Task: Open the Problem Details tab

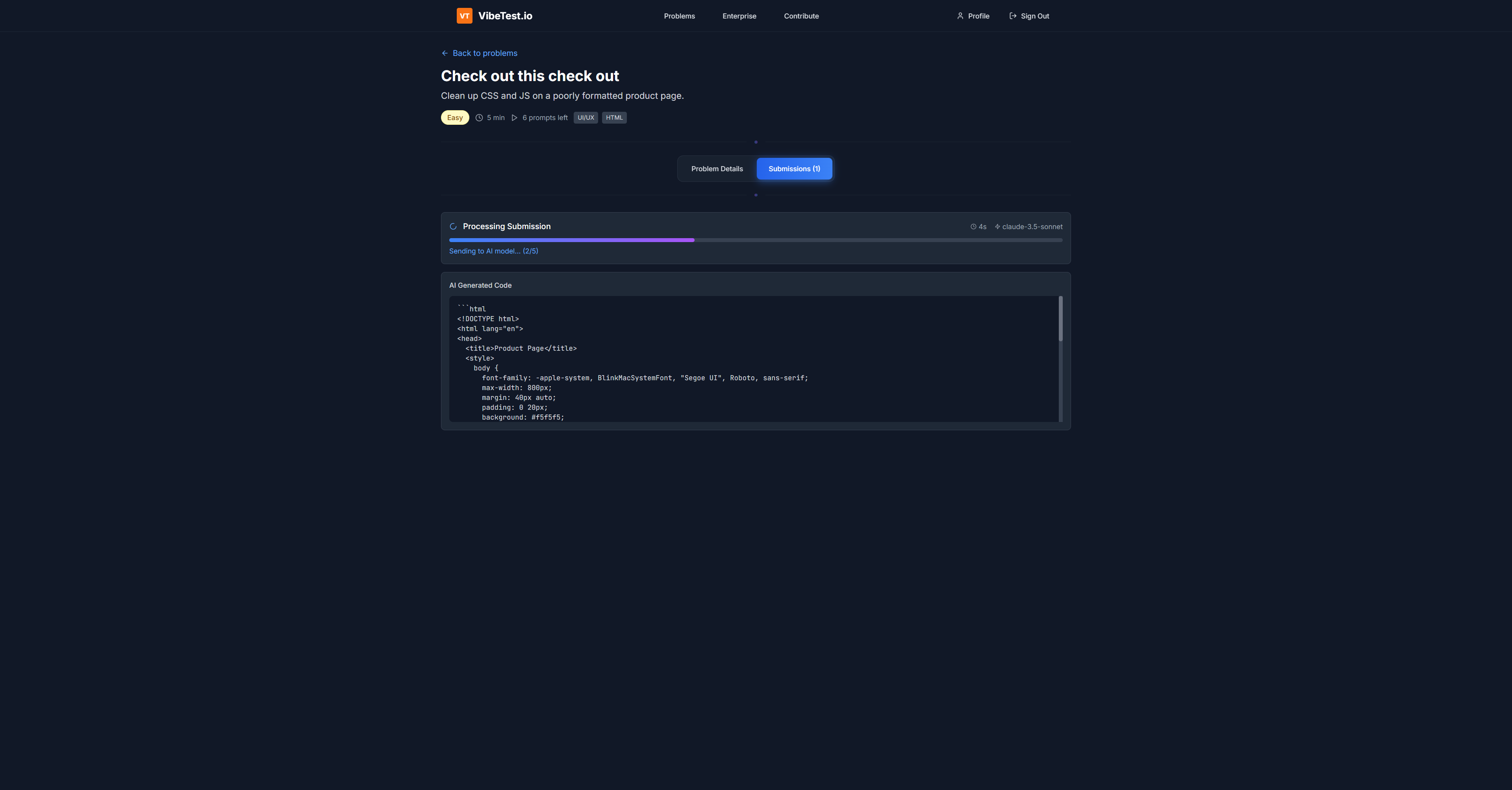Action: point(717,169)
